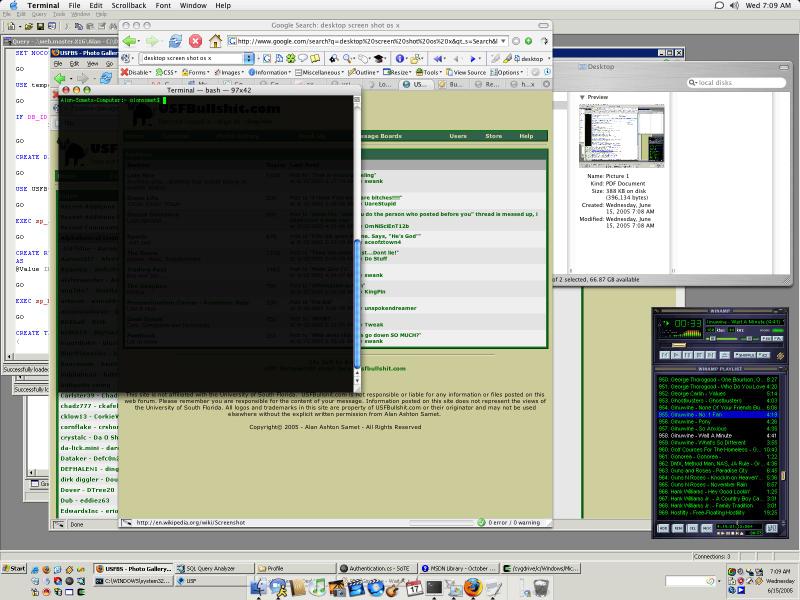Open Firefox from the Dock
The height and width of the screenshot is (600, 800).
coord(472,588)
